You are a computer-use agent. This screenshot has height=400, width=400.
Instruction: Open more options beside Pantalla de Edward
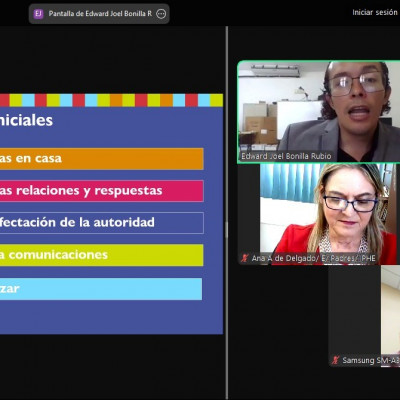tap(161, 14)
